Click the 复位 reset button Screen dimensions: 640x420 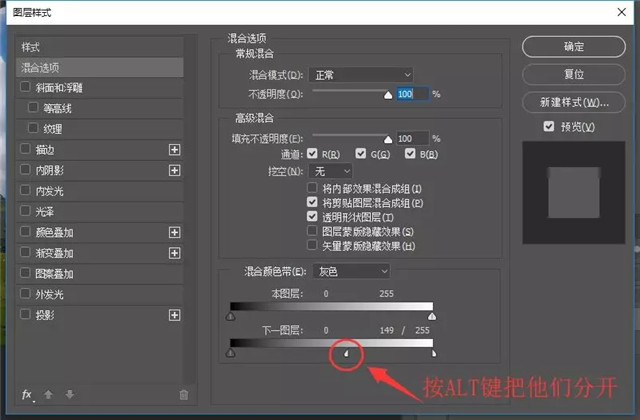coord(573,74)
